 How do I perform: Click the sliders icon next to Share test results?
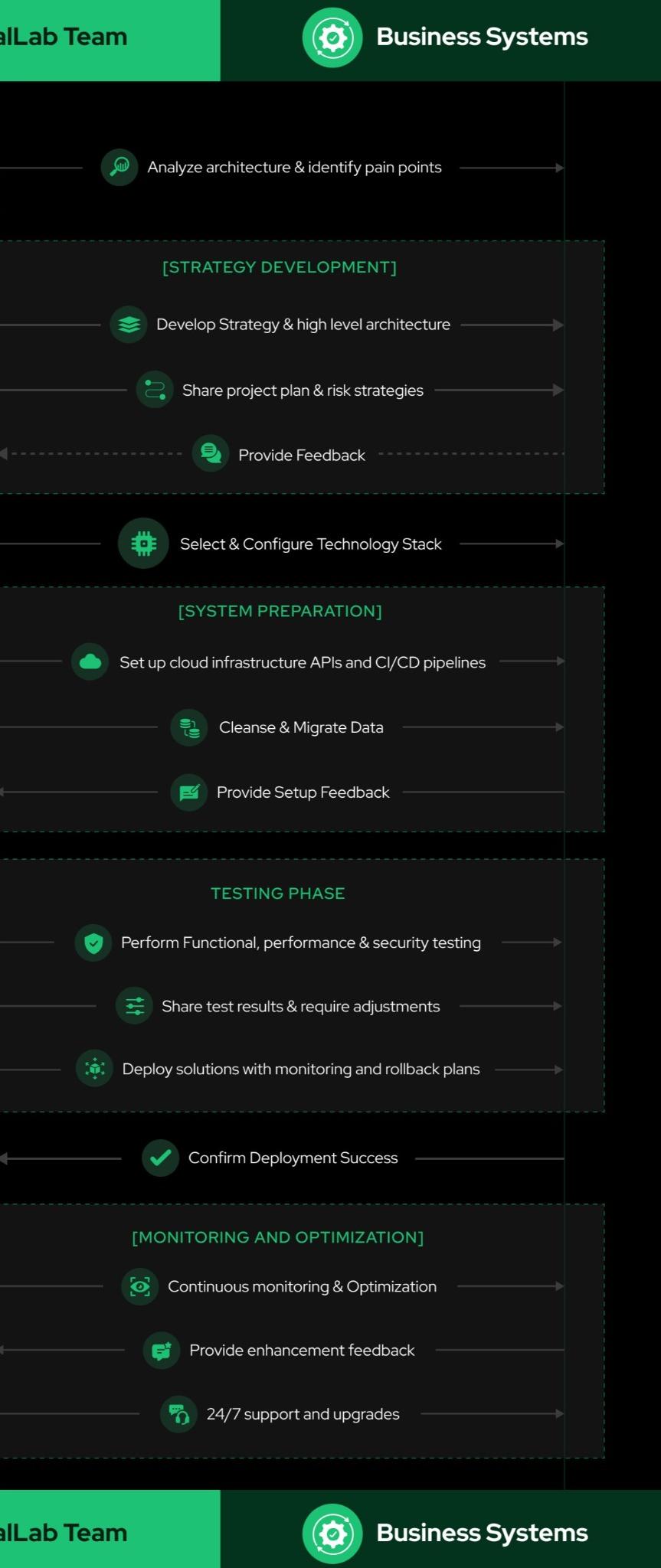click(134, 1006)
